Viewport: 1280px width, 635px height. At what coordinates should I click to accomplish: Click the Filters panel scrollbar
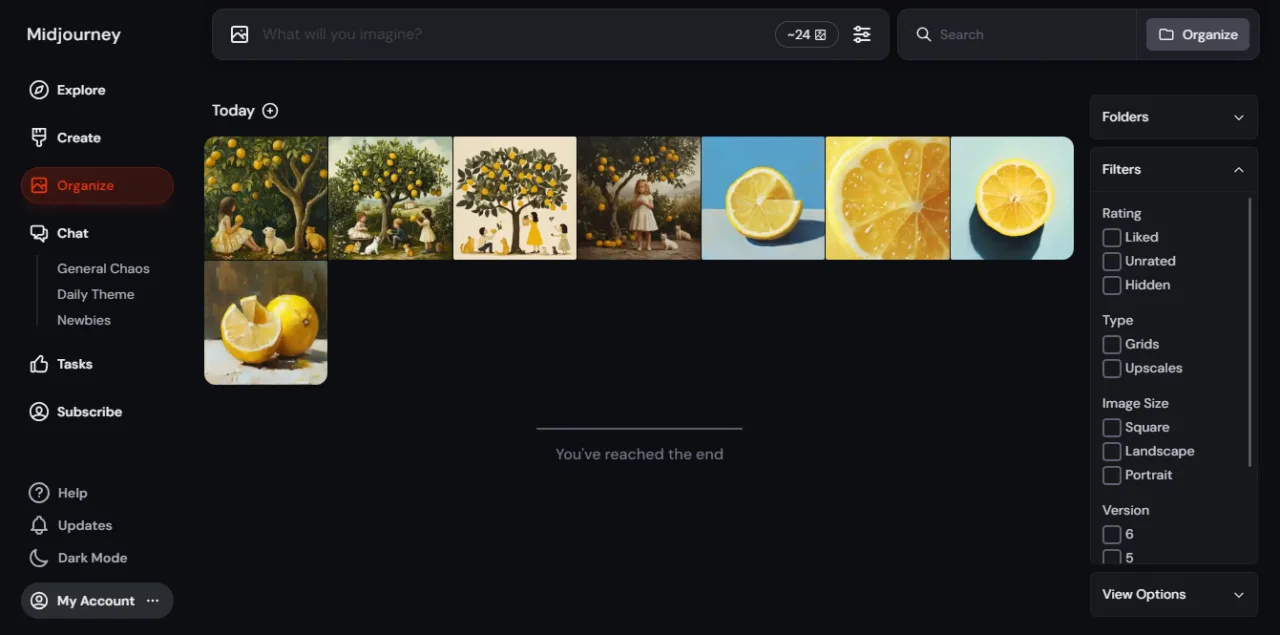click(x=1250, y=332)
